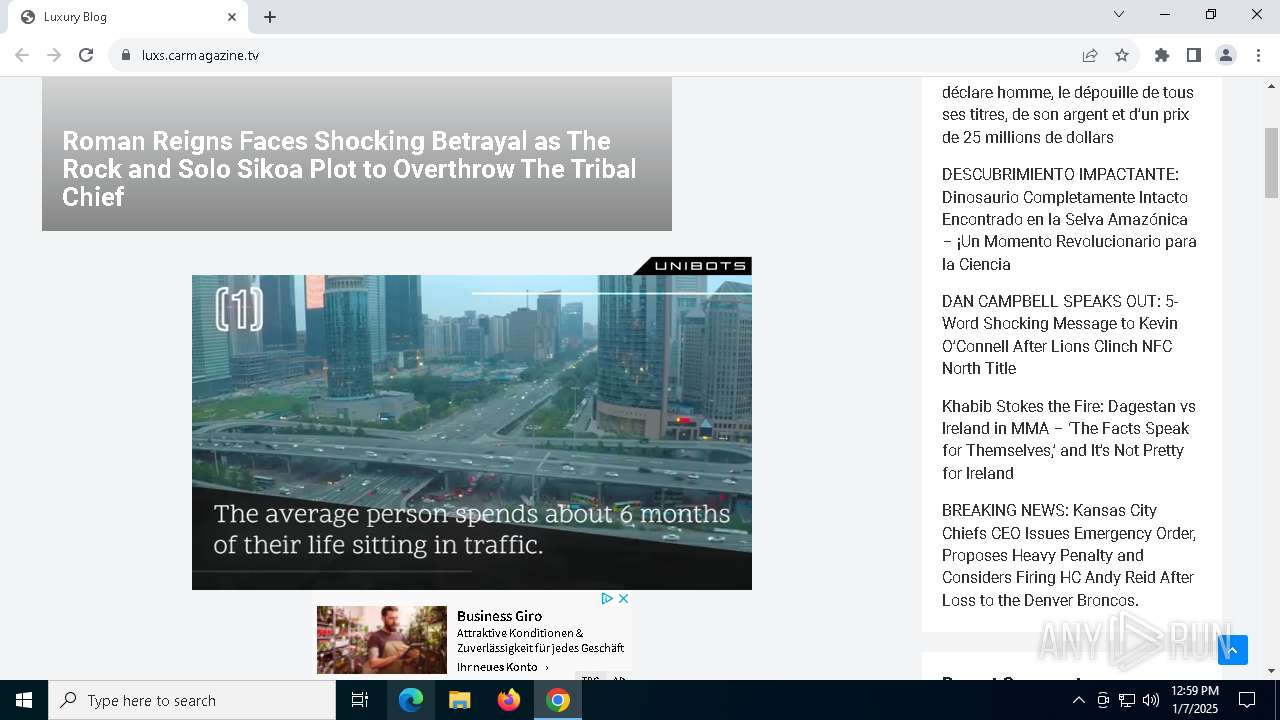Show hidden system tray icons
Image resolution: width=1280 pixels, height=720 pixels.
pyautogui.click(x=1078, y=700)
